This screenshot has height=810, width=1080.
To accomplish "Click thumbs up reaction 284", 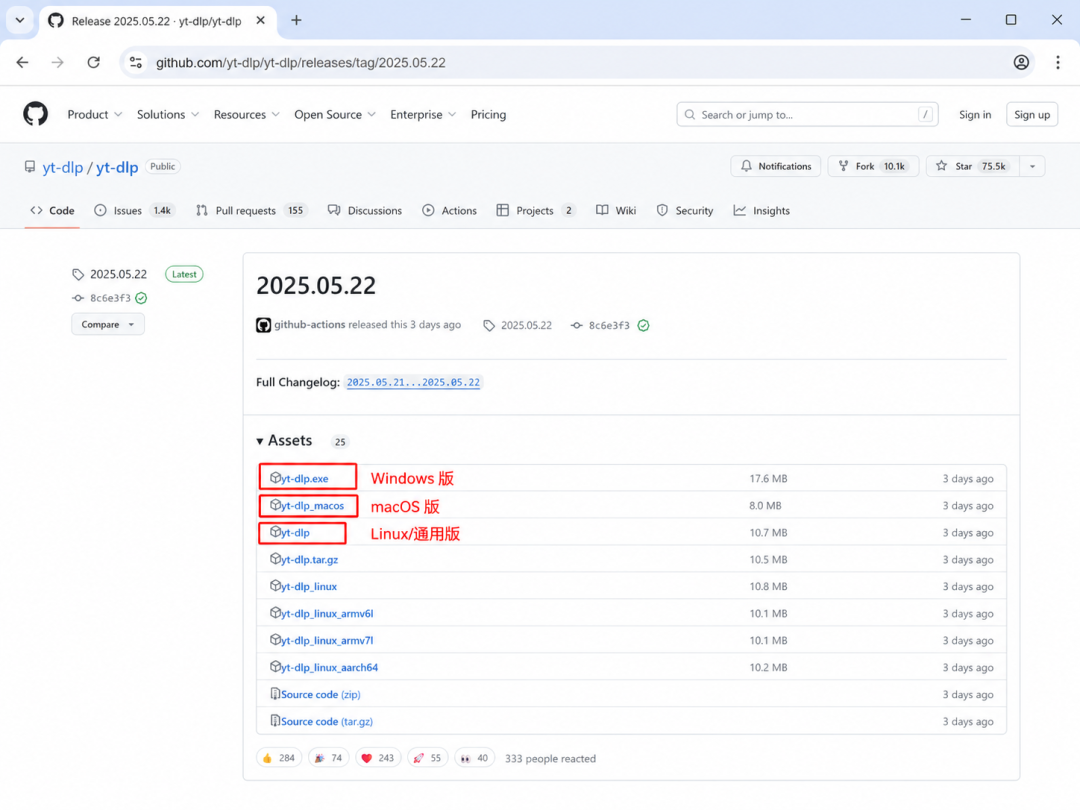I will pyautogui.click(x=278, y=758).
